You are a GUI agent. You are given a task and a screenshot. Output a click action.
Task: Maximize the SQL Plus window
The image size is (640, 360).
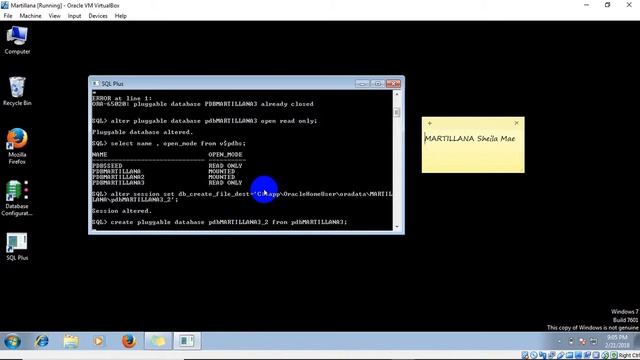click(x=378, y=84)
